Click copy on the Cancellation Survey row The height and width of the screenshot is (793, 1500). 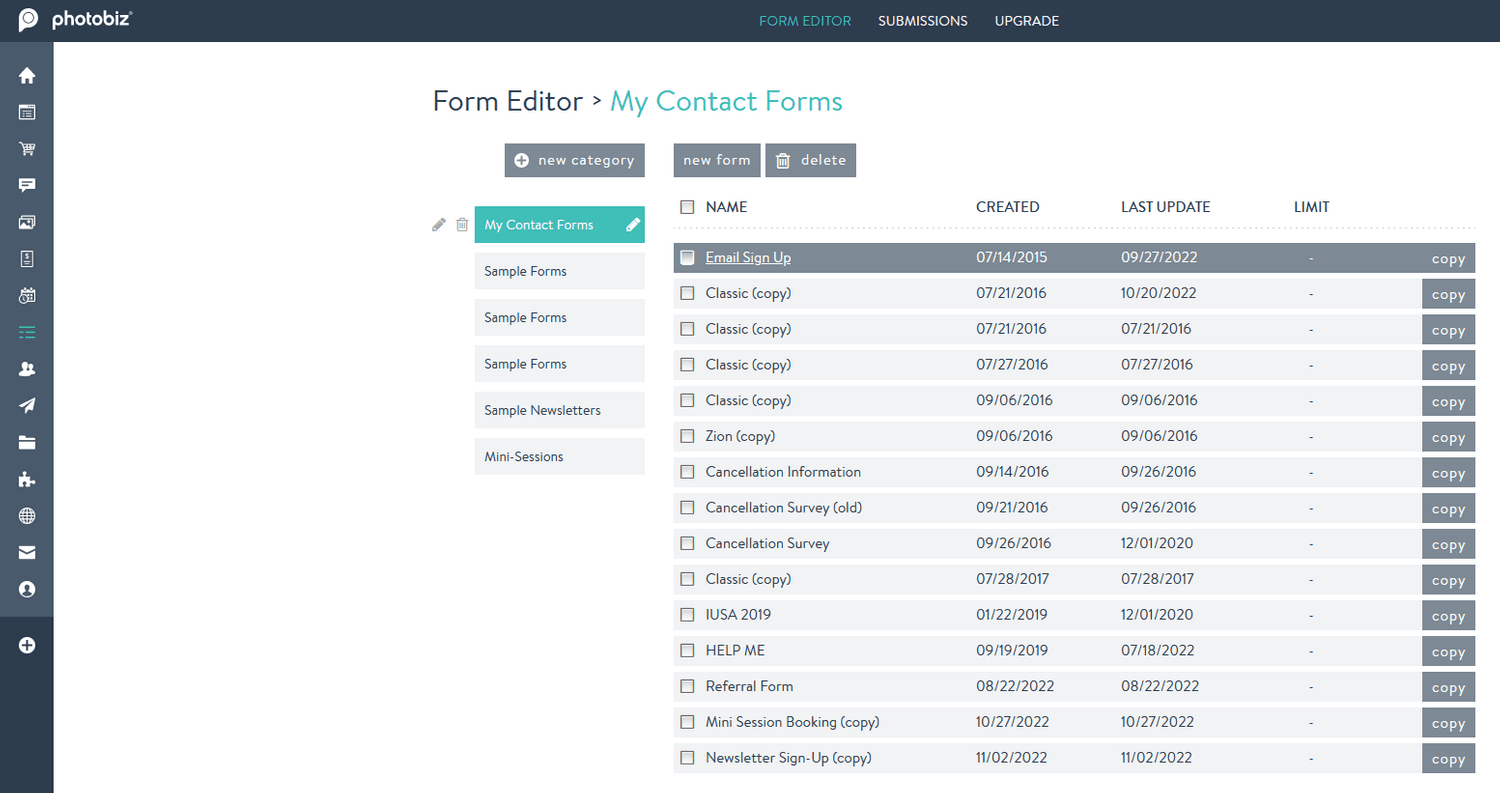coord(1448,544)
